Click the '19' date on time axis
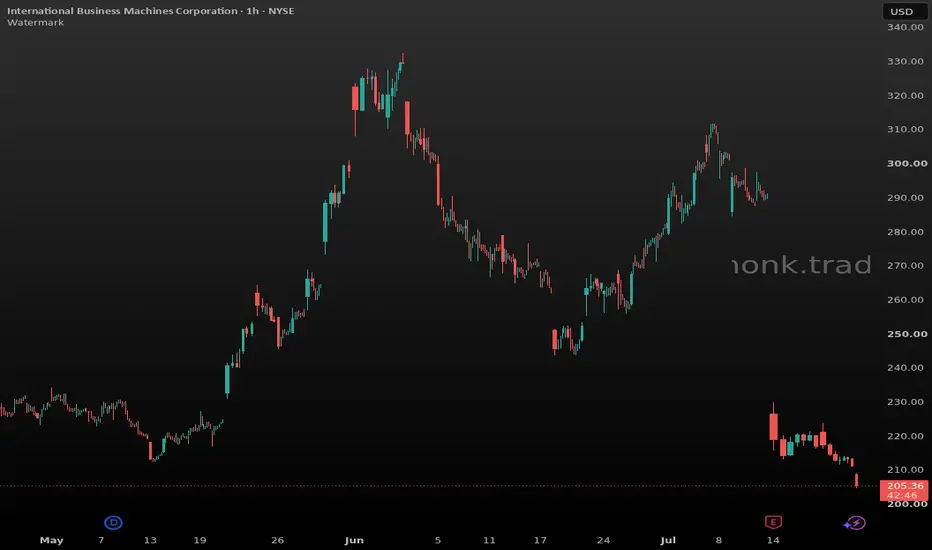The height and width of the screenshot is (550, 932). pyautogui.click(x=200, y=540)
